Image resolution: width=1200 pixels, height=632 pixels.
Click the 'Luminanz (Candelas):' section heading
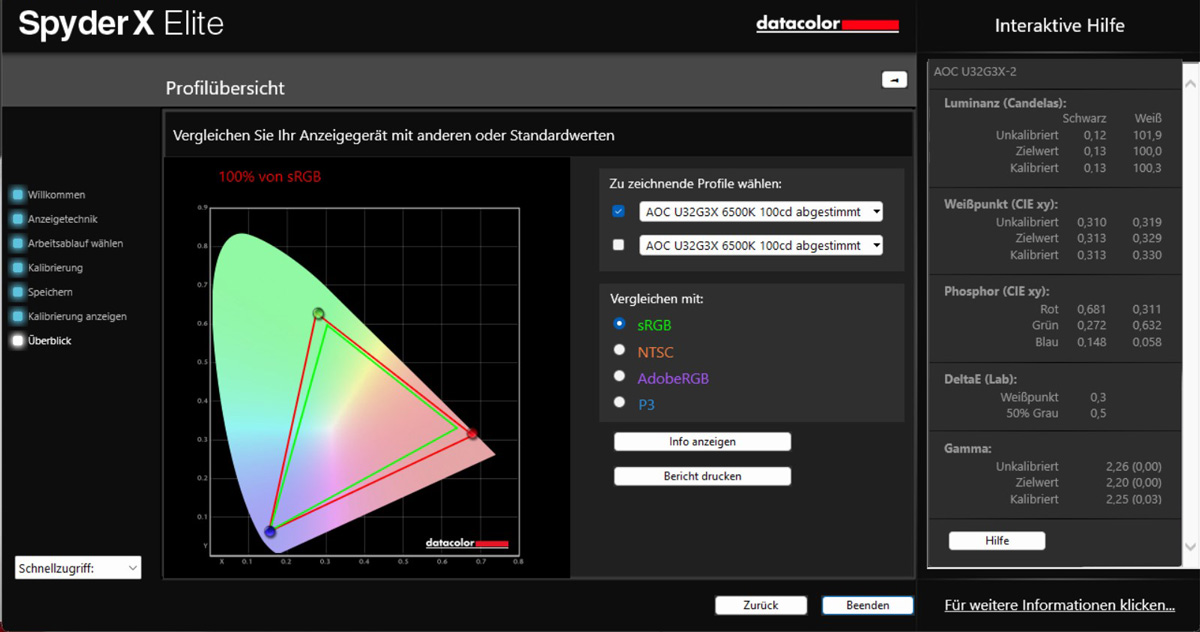point(1005,102)
